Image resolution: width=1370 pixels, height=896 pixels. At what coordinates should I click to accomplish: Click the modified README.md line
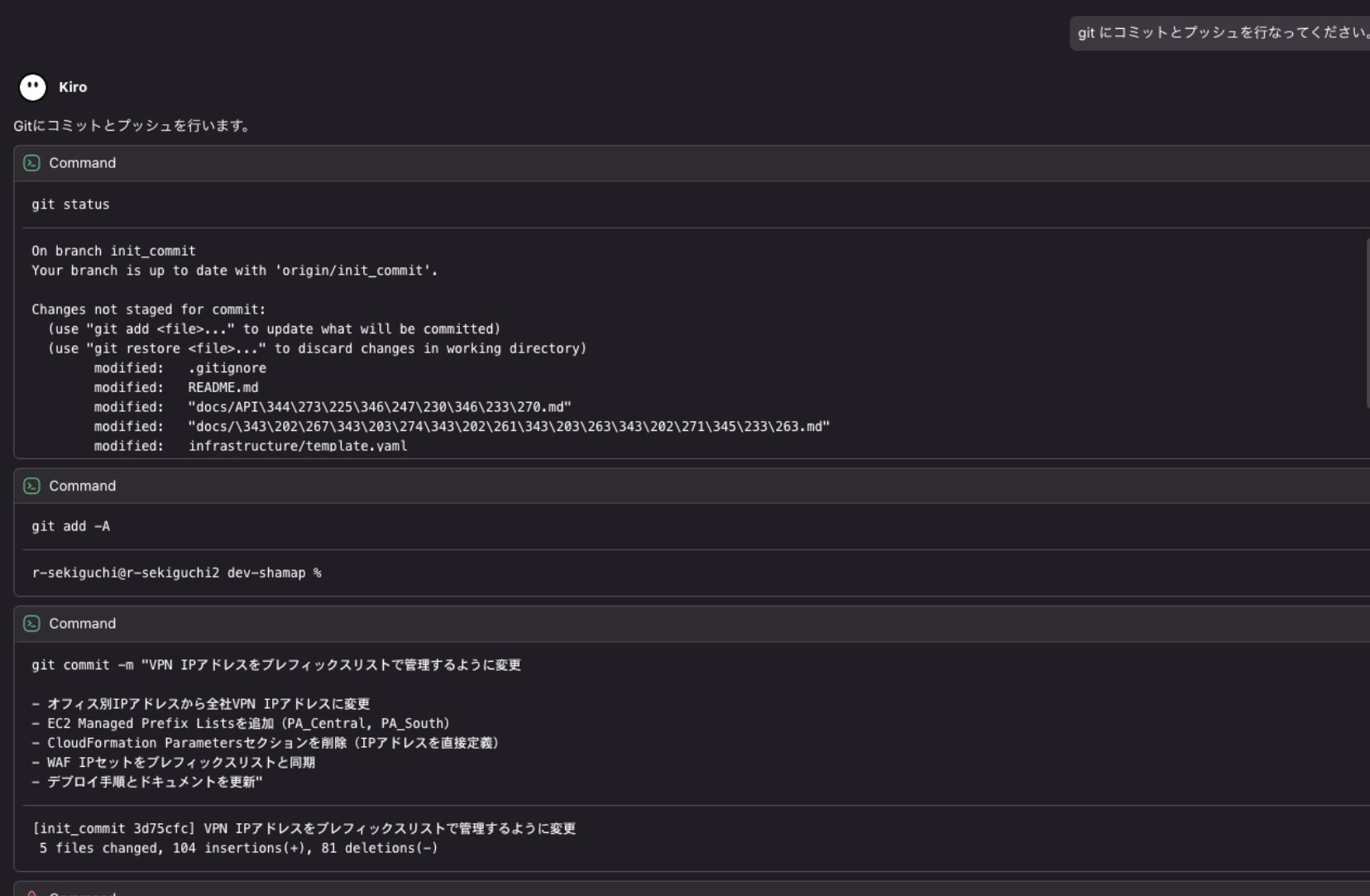[x=176, y=387]
